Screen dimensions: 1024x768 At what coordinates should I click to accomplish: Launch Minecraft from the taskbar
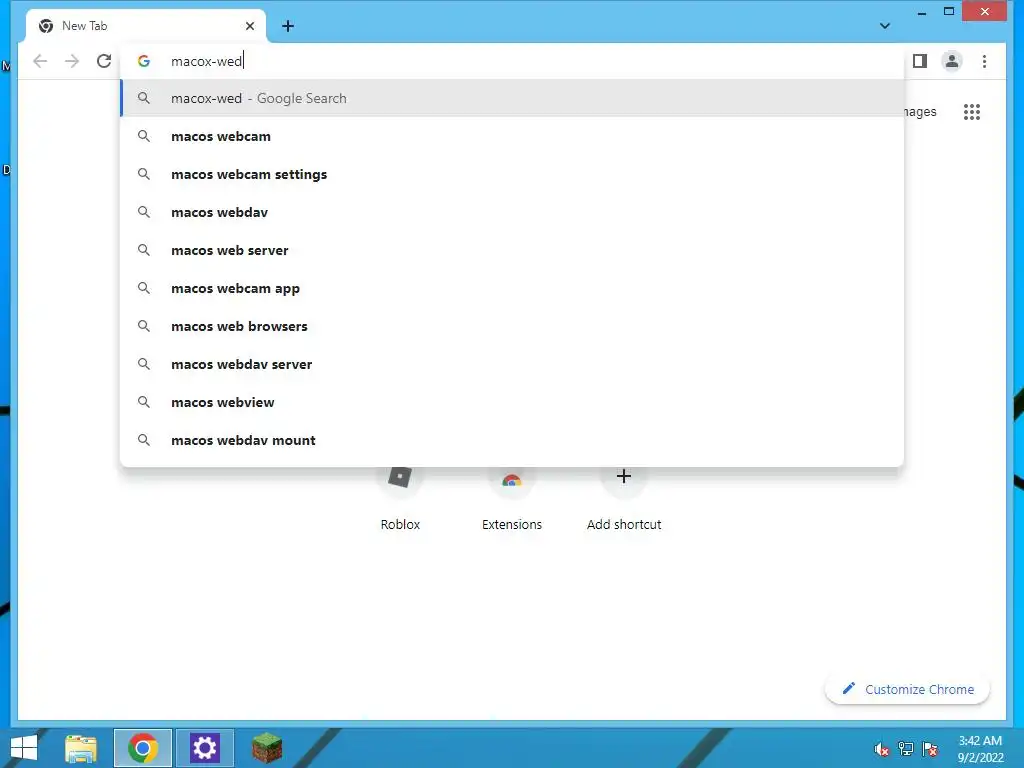click(x=267, y=748)
